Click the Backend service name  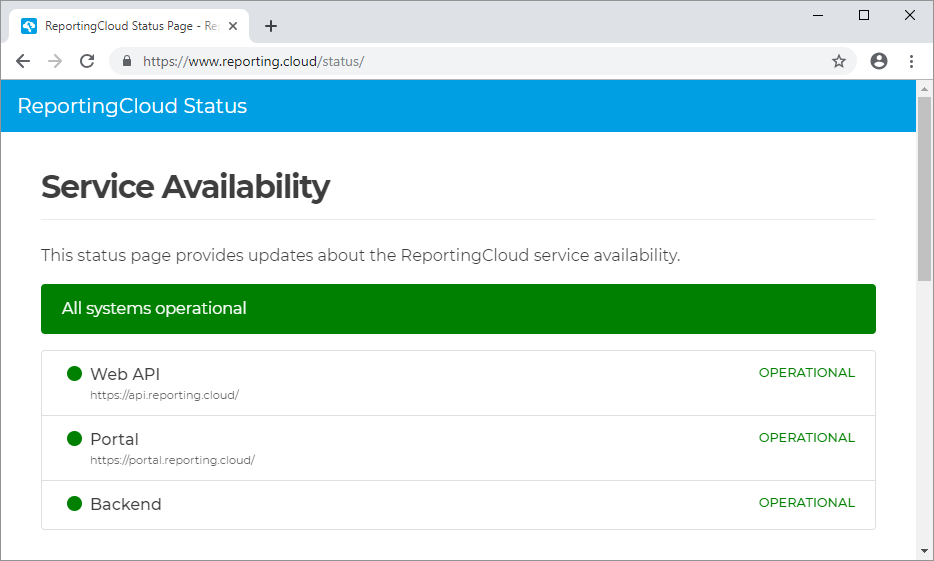(x=126, y=504)
